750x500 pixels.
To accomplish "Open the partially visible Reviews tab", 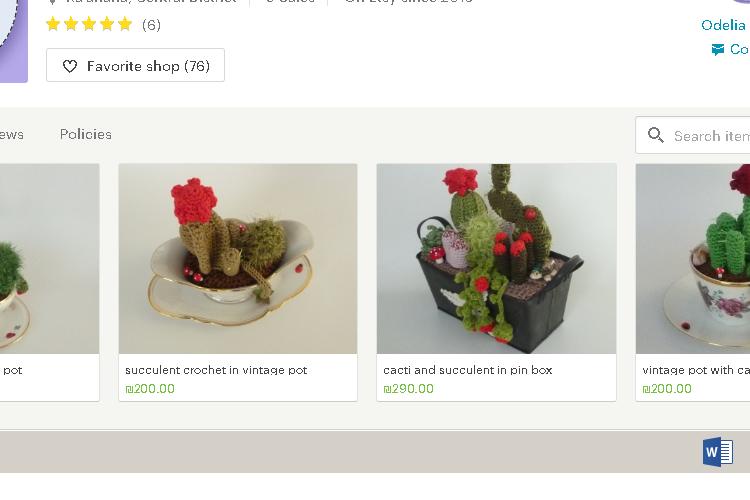I will [x=11, y=135].
